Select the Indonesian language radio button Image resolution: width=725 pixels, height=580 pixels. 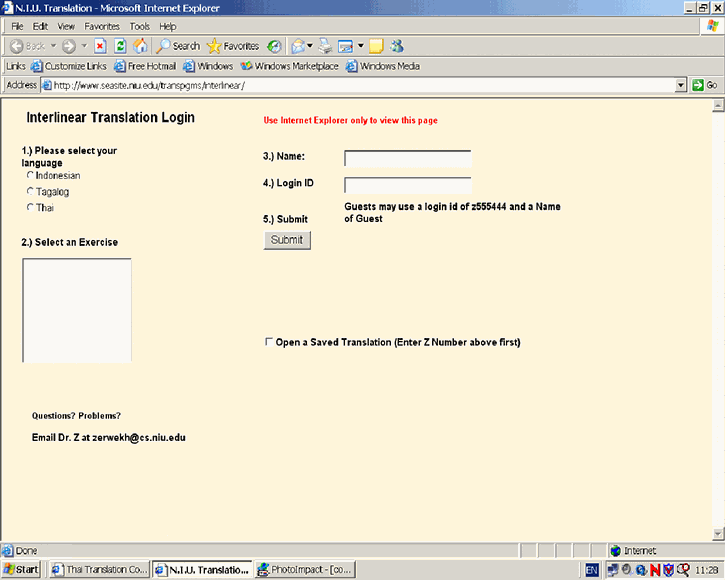point(30,175)
